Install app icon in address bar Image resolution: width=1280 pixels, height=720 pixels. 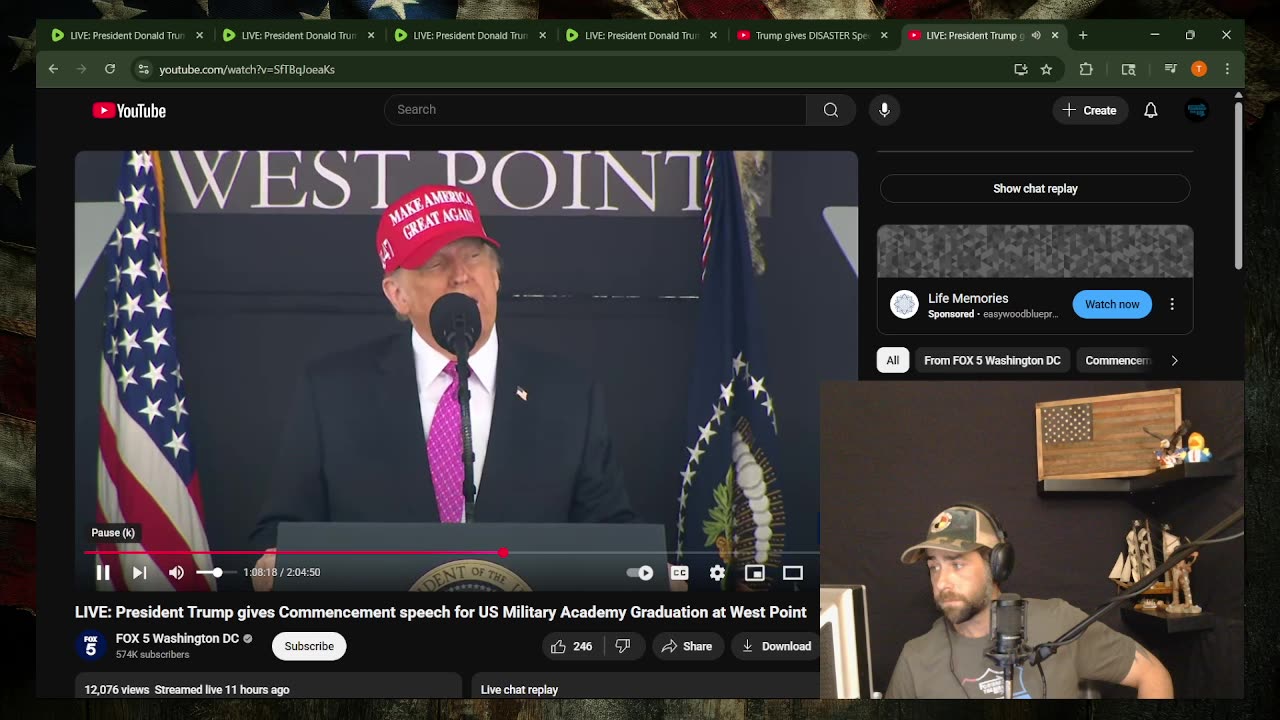coord(1020,69)
